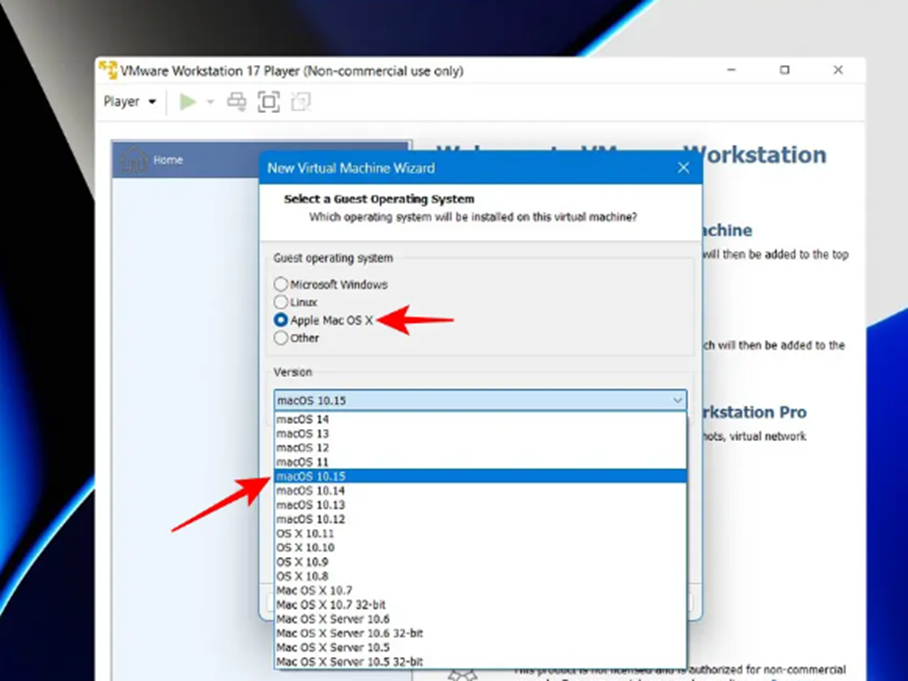Maximize the VMware Workstation Player window
This screenshot has width=908, height=681.
(785, 70)
